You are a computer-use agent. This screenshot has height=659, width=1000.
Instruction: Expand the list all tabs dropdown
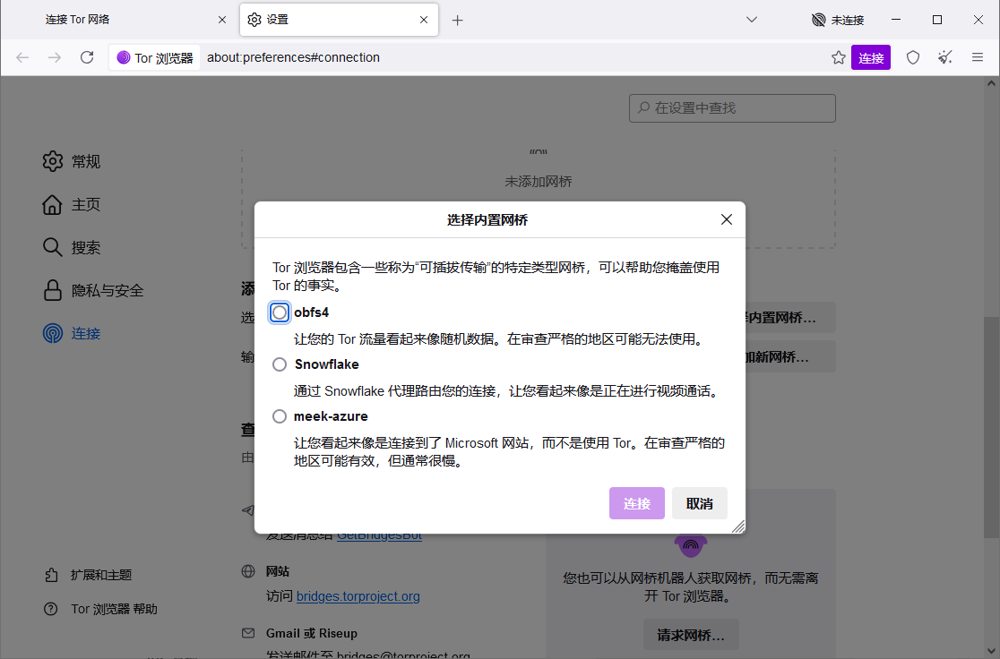pyautogui.click(x=752, y=20)
